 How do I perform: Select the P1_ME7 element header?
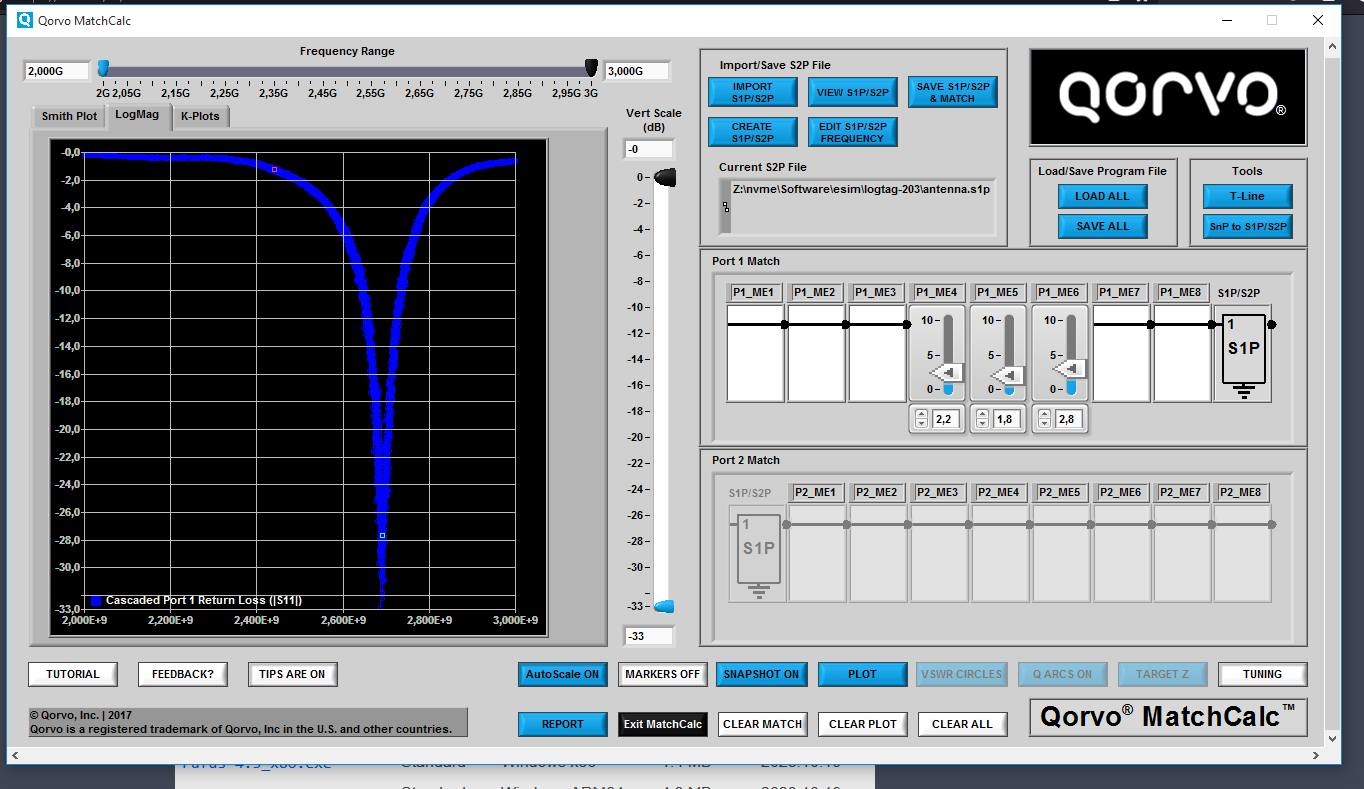(1120, 293)
